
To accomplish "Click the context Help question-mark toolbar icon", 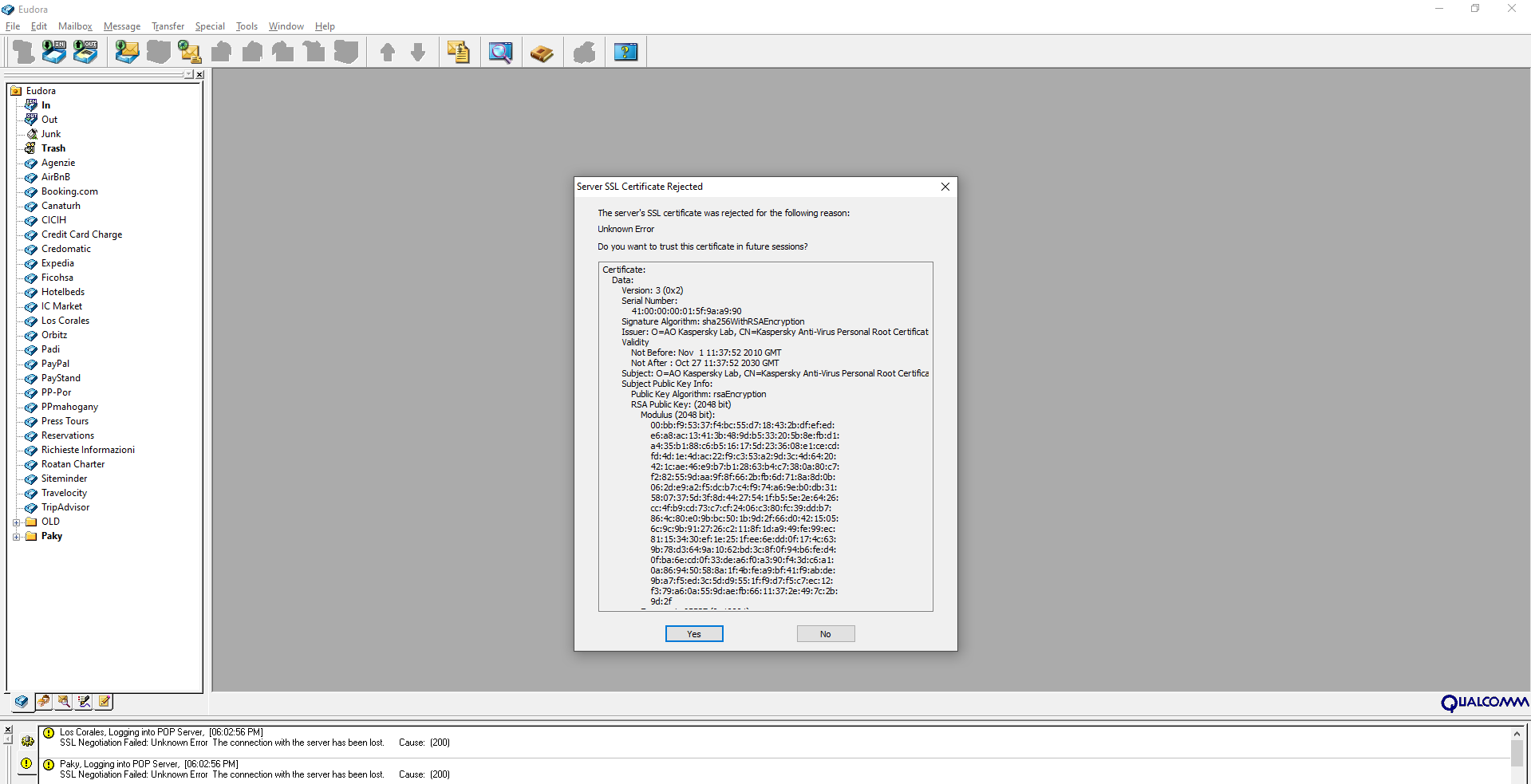I will (x=625, y=52).
